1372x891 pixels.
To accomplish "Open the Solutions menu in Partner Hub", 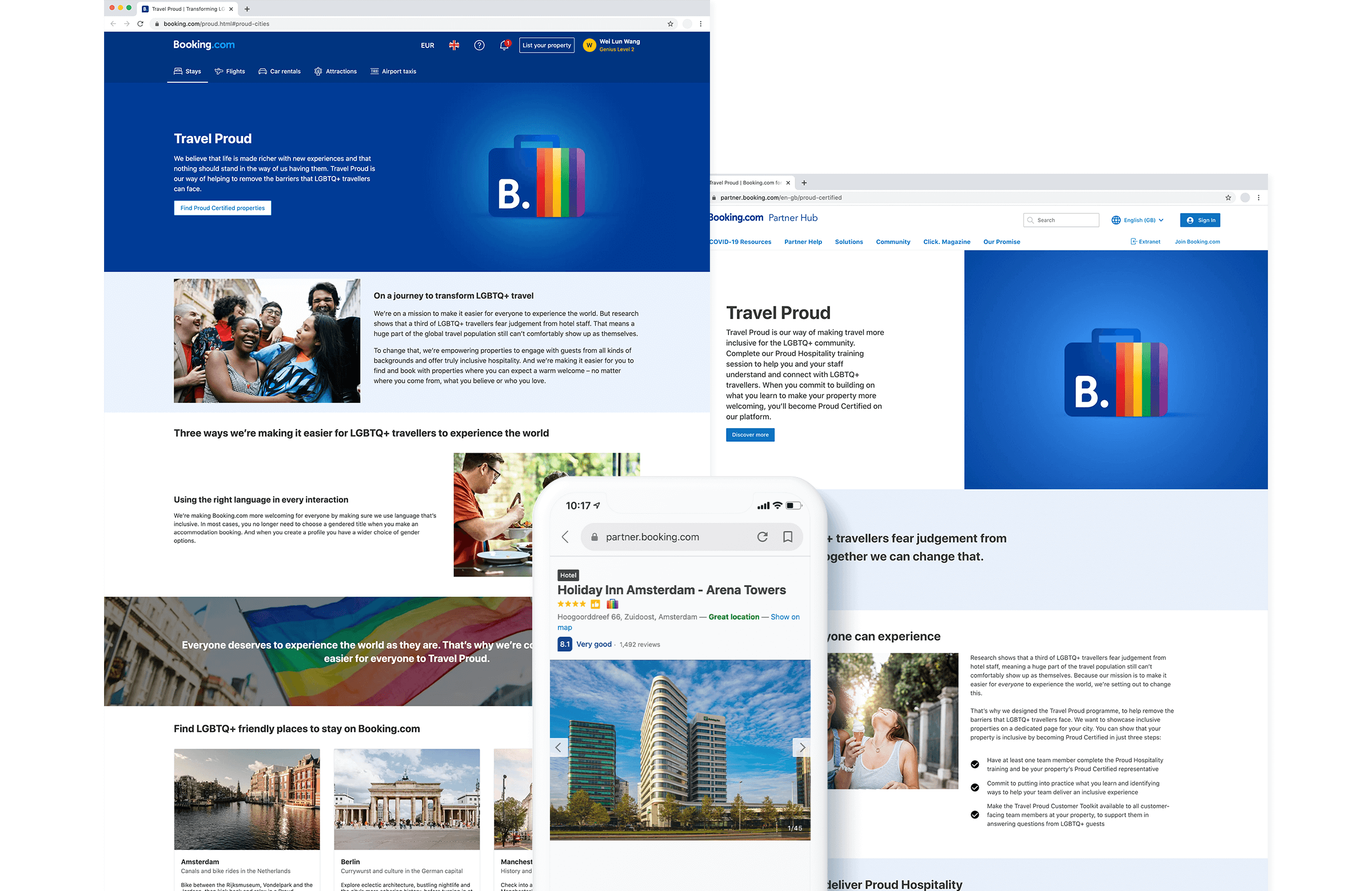I will (848, 242).
